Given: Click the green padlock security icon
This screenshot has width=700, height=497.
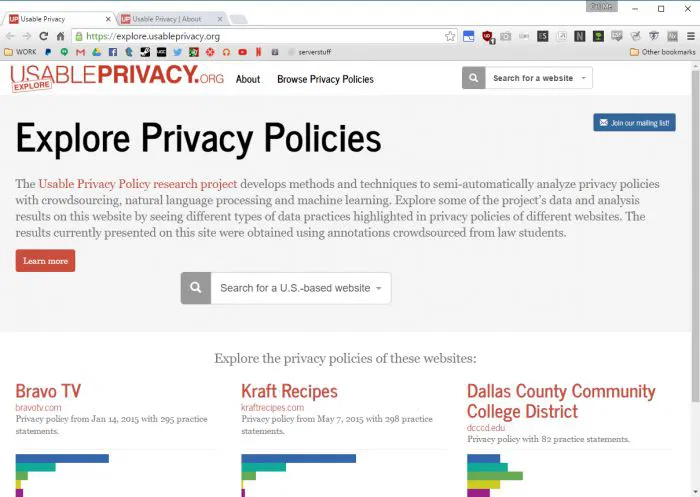Looking at the screenshot, I should tap(79, 36).
